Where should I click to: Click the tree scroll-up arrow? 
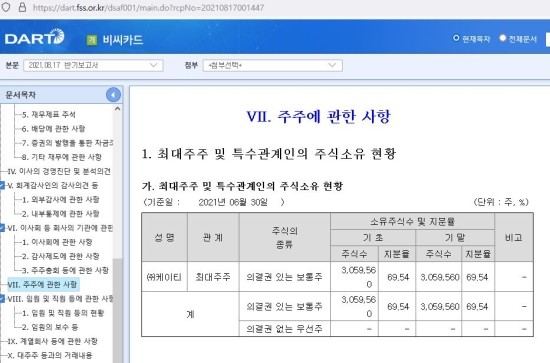click(118, 109)
